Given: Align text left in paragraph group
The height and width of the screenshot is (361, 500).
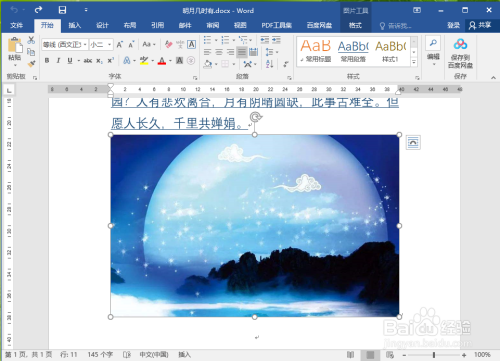Looking at the screenshot, I should [207, 52].
